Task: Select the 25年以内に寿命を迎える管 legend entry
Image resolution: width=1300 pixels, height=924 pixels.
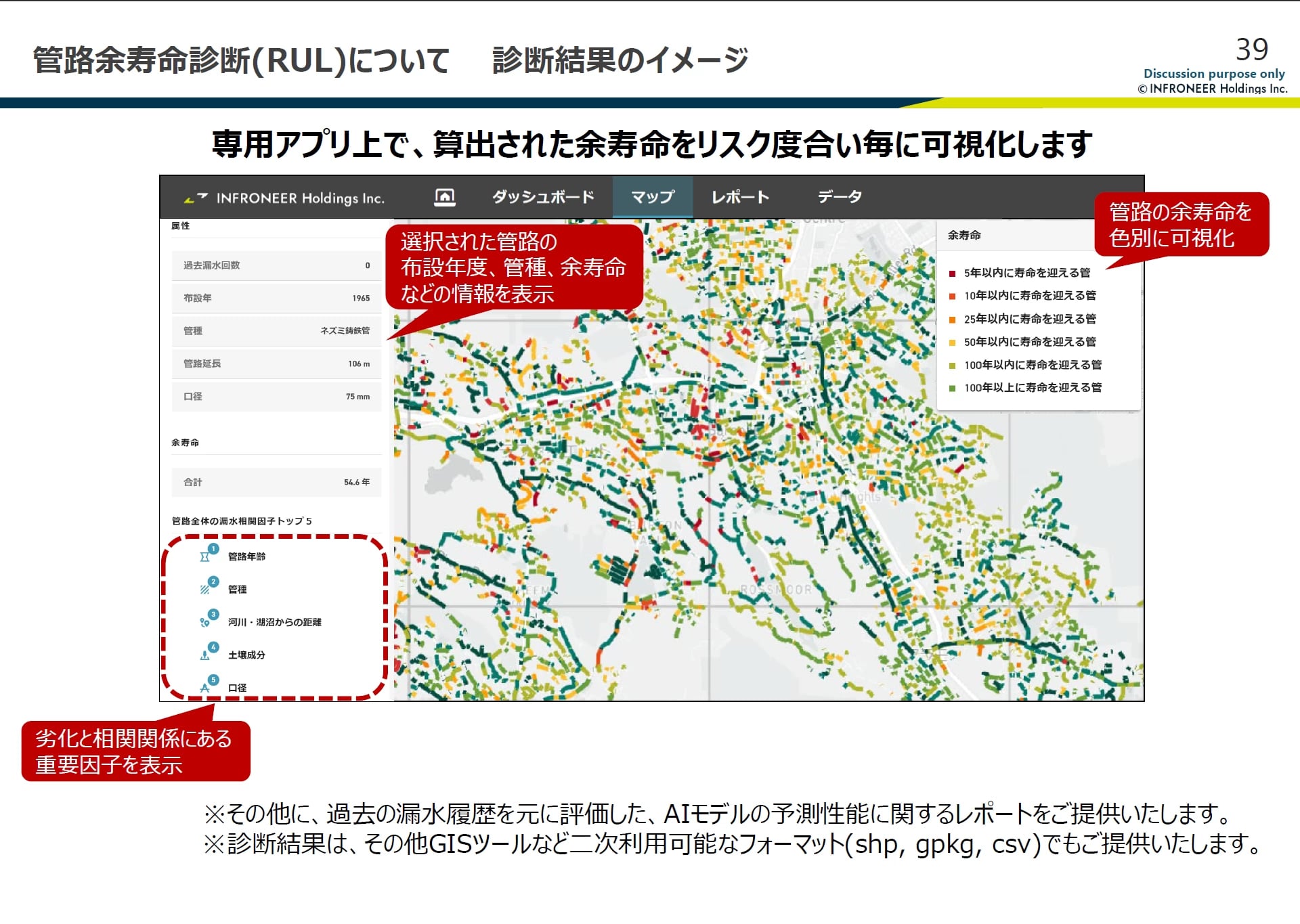Action: pyautogui.click(x=1029, y=319)
